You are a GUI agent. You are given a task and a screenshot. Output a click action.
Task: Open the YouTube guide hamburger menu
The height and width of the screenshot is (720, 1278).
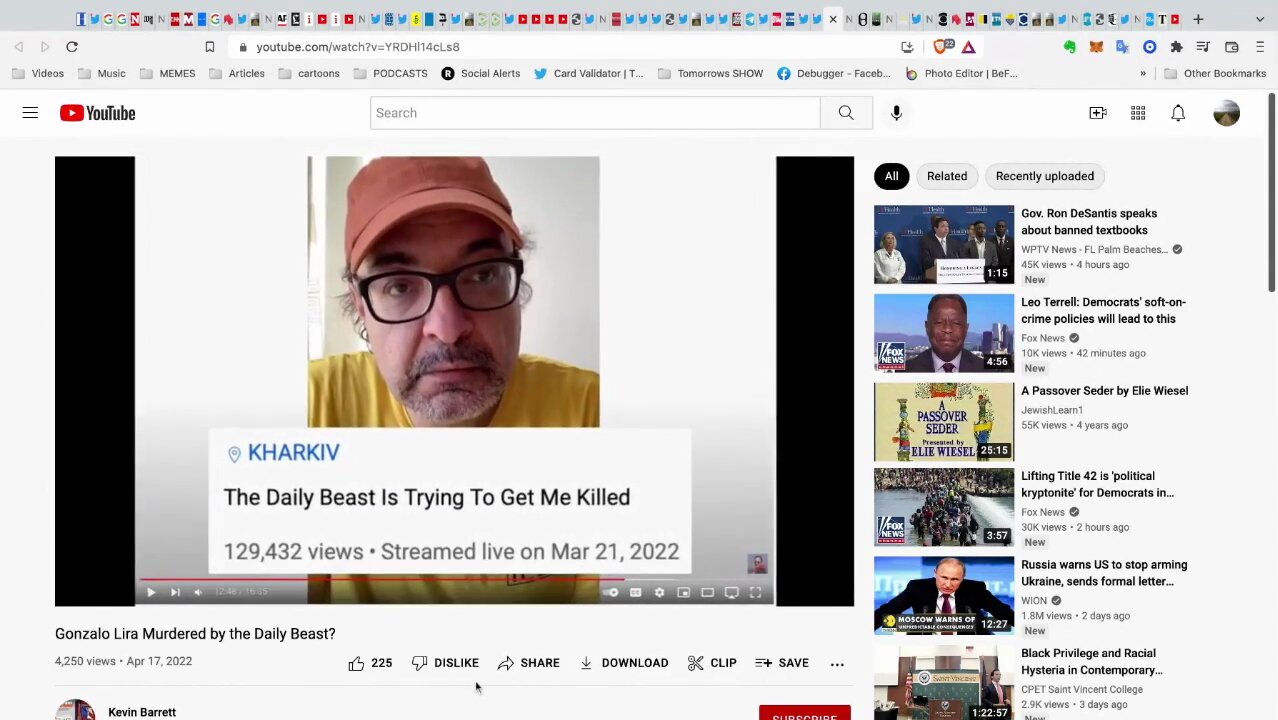30,113
